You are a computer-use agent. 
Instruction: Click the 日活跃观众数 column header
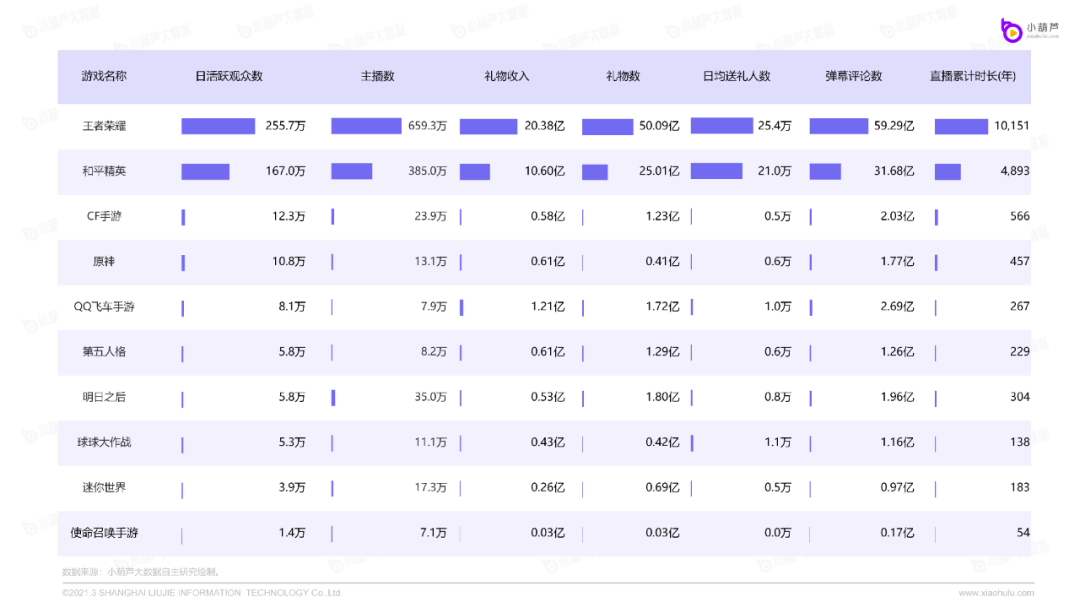point(229,76)
